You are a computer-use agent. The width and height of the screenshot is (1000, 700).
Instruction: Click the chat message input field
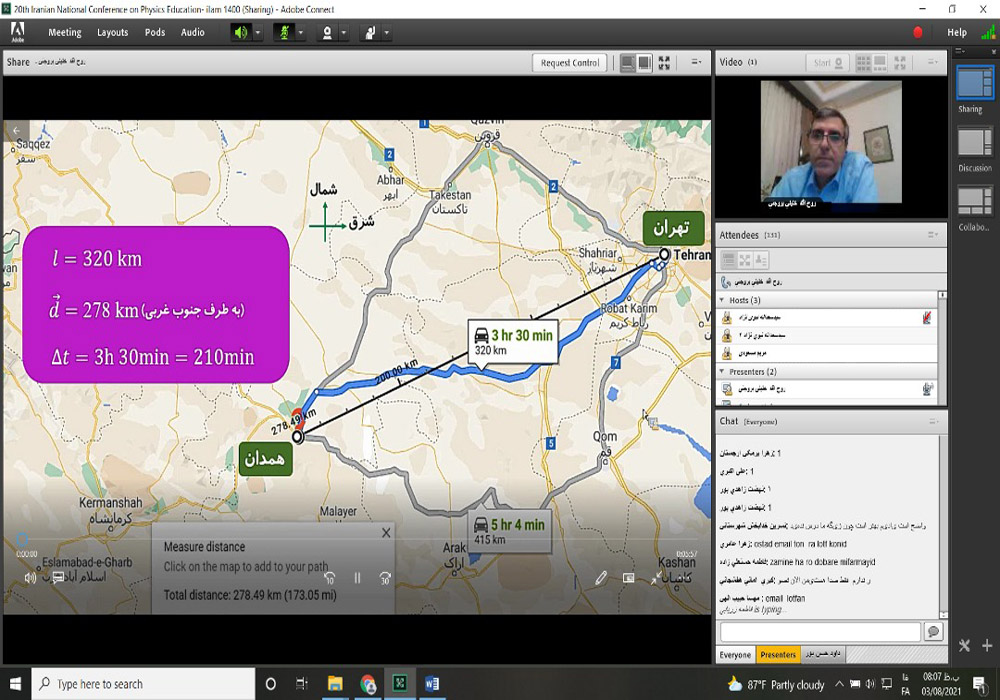pyautogui.click(x=820, y=632)
